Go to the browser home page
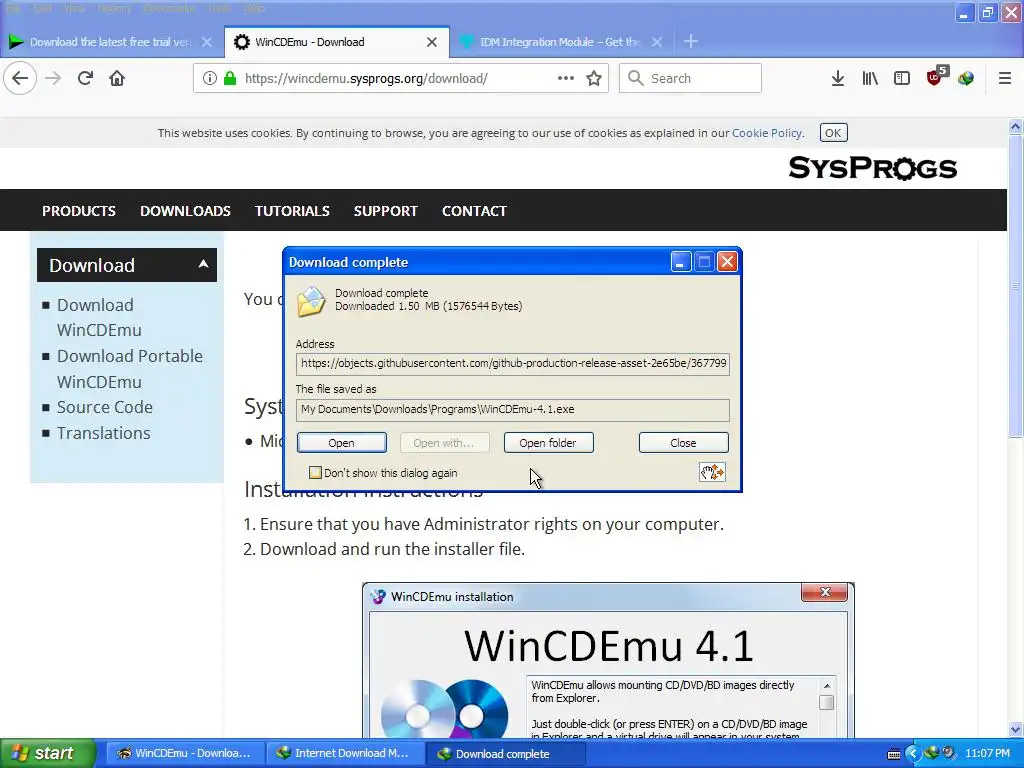The width and height of the screenshot is (1024, 768). pos(117,79)
